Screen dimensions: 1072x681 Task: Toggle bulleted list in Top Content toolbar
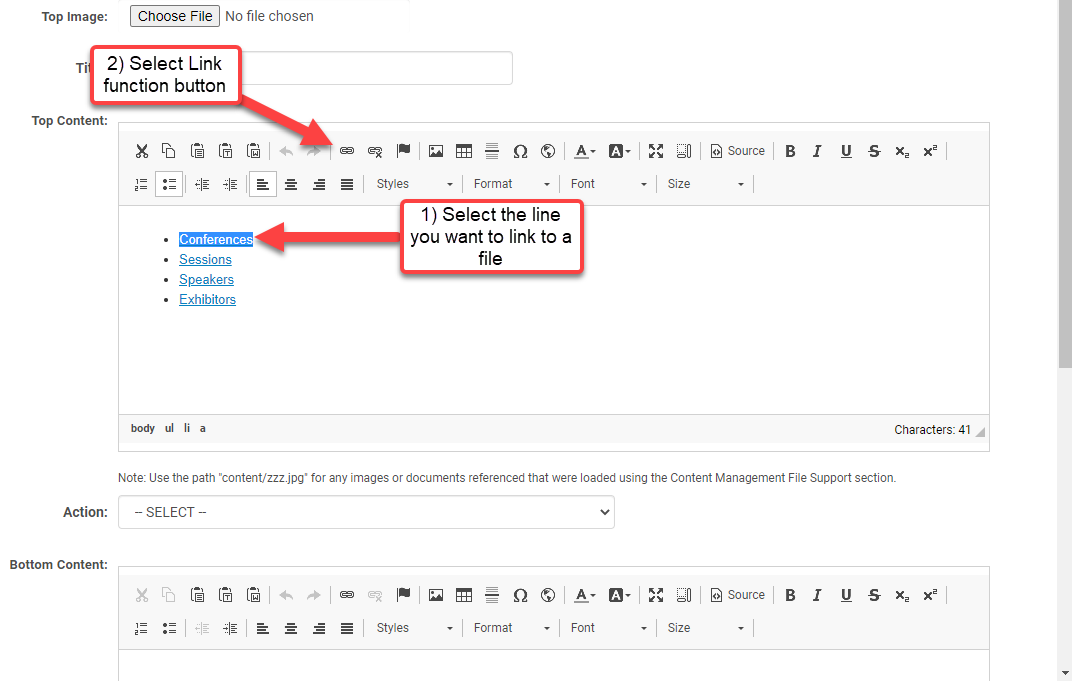(169, 184)
